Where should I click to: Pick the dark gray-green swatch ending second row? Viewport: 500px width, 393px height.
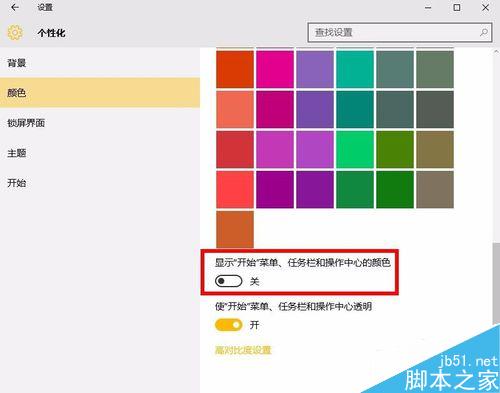(435, 109)
